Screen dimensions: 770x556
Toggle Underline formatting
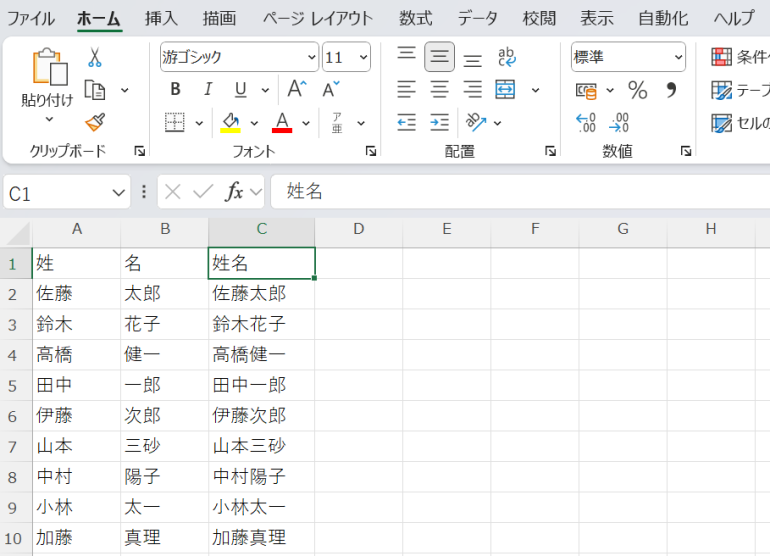pos(240,89)
